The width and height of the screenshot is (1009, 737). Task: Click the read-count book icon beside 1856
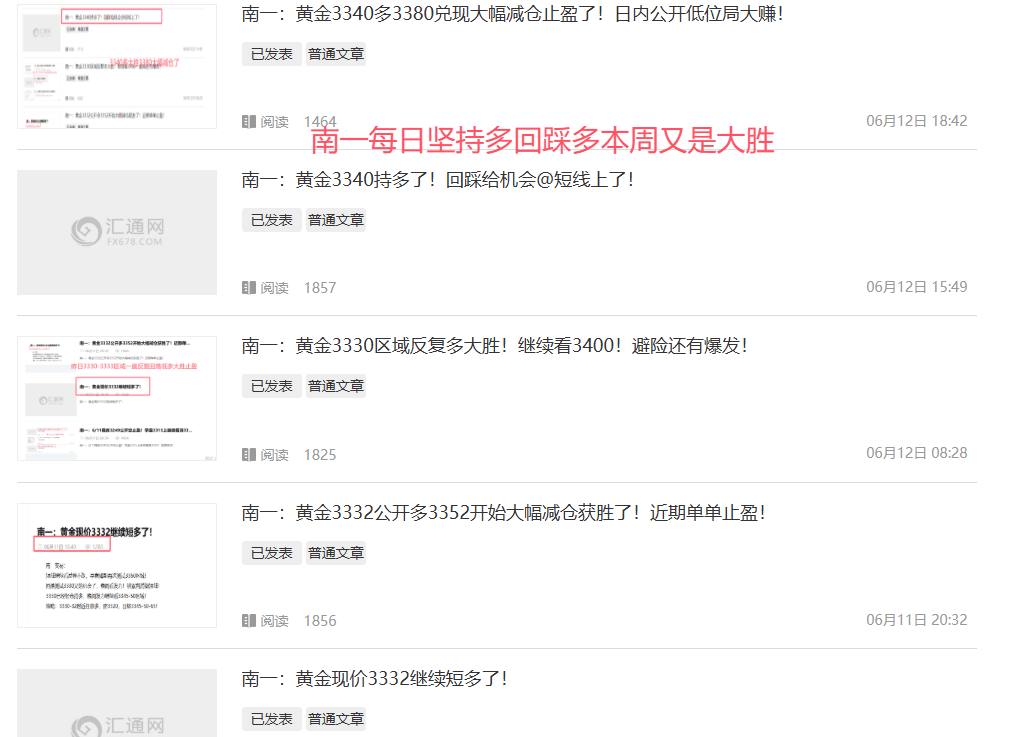tap(249, 620)
